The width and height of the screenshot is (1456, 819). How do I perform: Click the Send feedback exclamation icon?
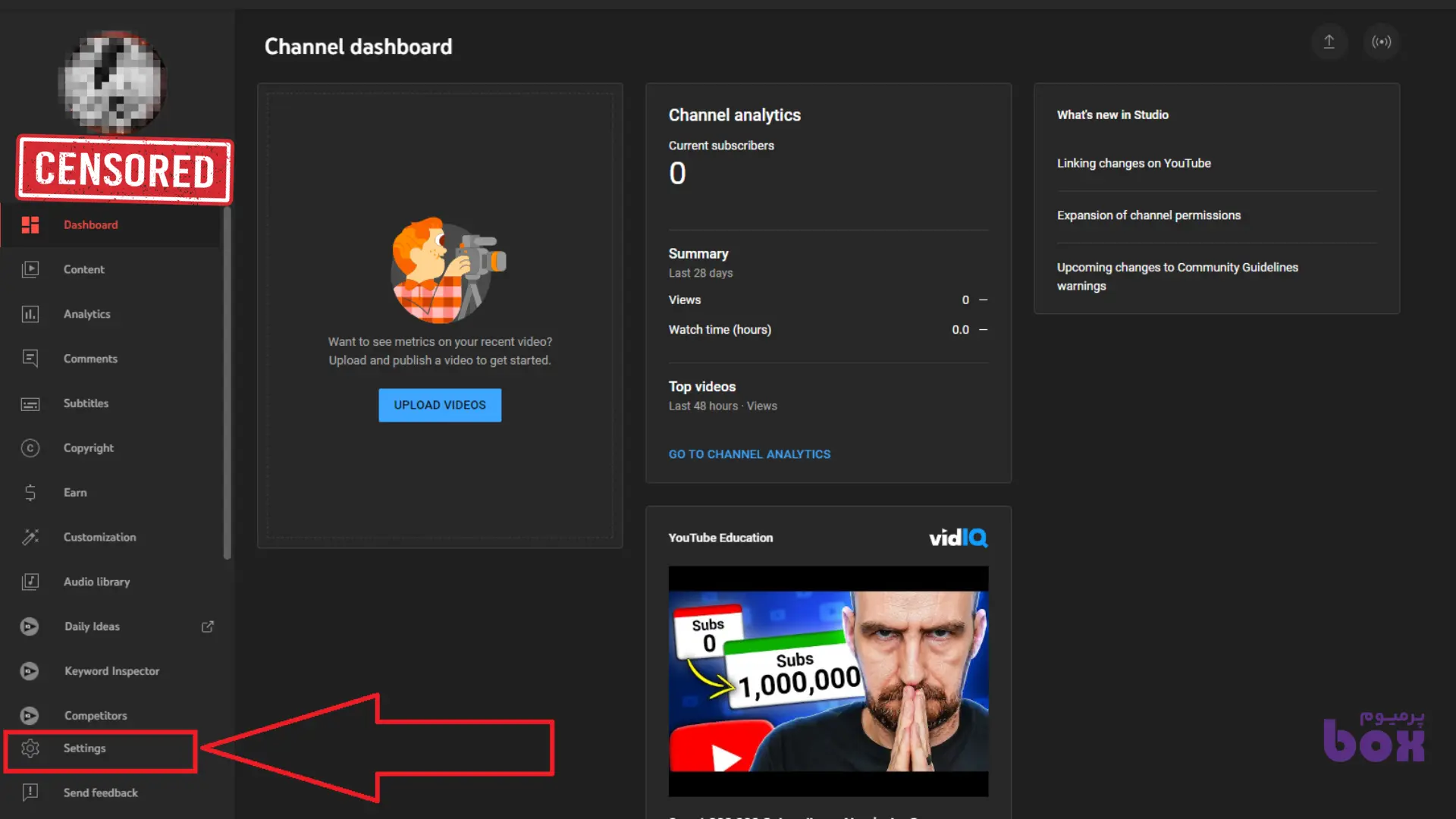[30, 792]
